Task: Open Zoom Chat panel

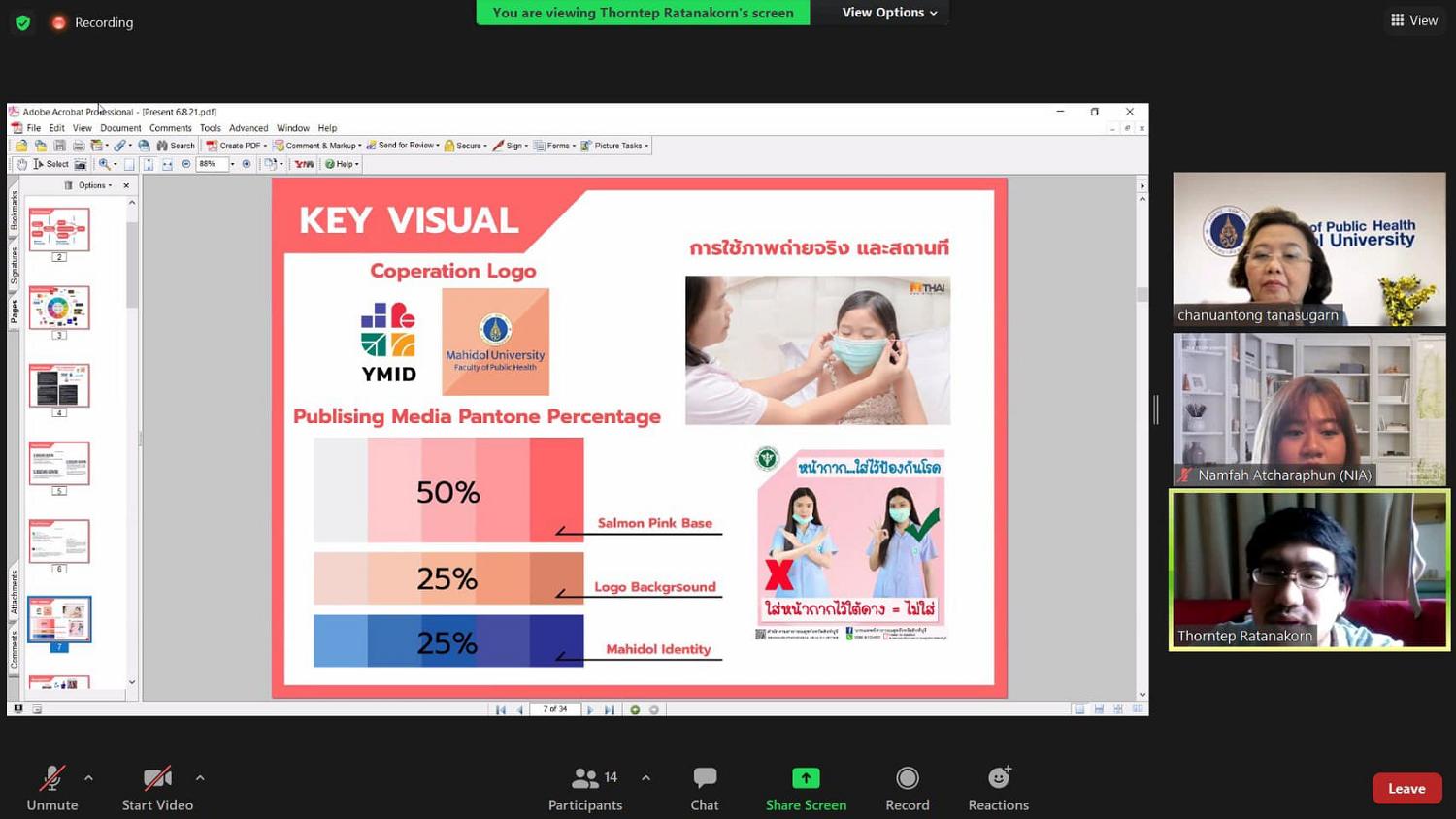Action: [x=705, y=788]
